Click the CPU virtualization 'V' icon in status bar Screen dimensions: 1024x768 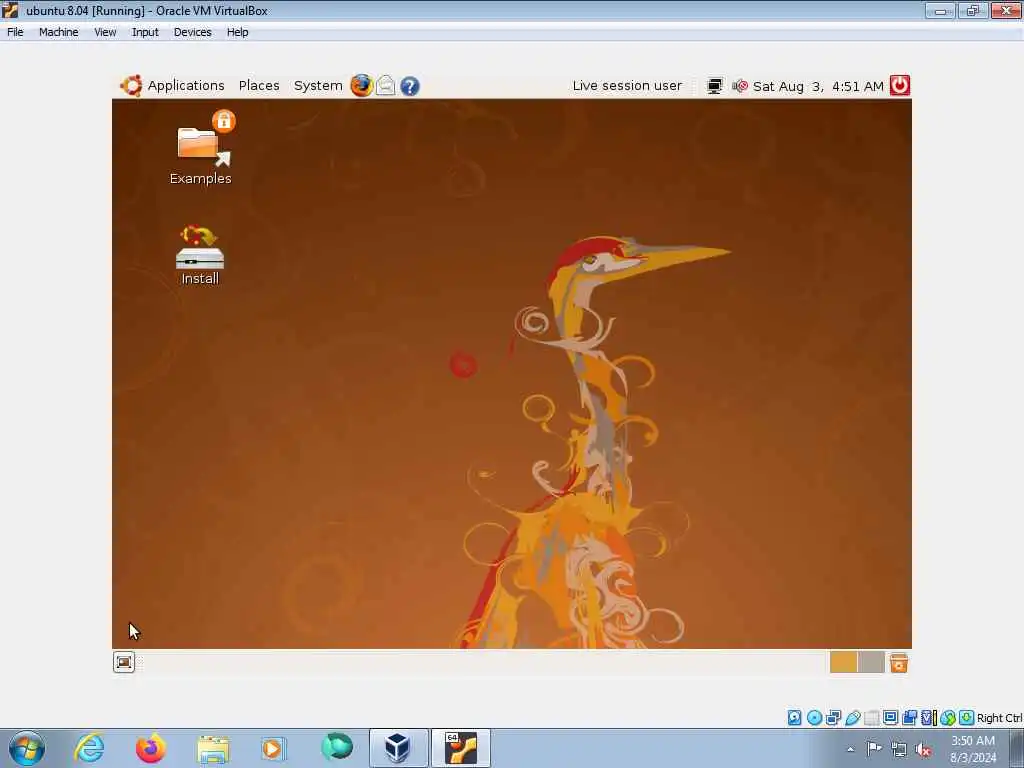tap(929, 718)
